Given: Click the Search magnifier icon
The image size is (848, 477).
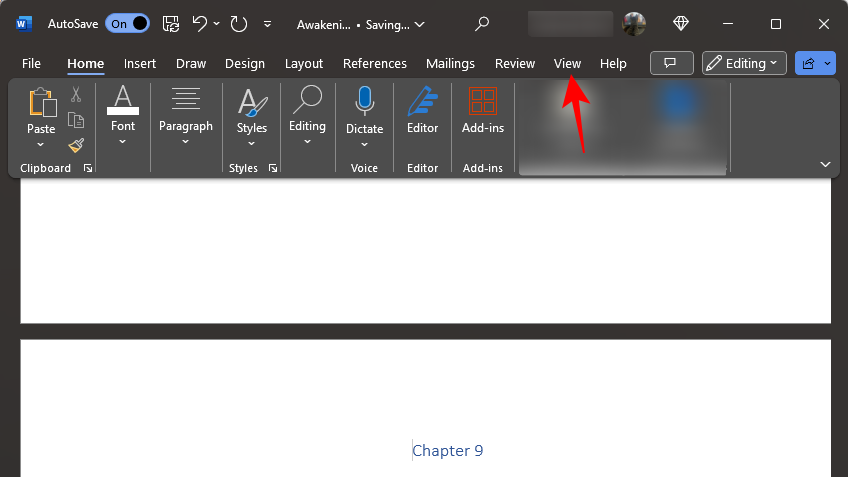Looking at the screenshot, I should (481, 24).
